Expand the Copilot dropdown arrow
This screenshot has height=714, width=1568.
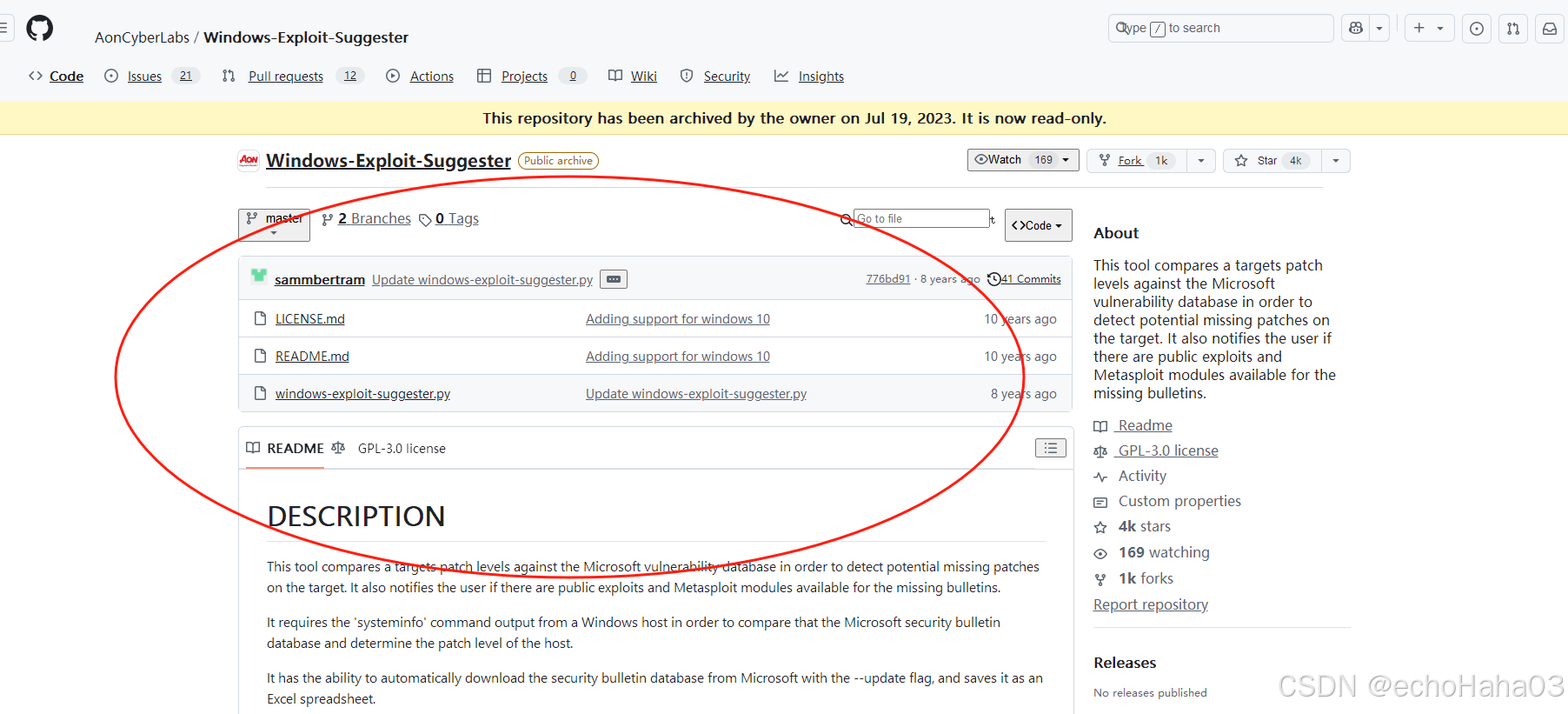(1379, 28)
